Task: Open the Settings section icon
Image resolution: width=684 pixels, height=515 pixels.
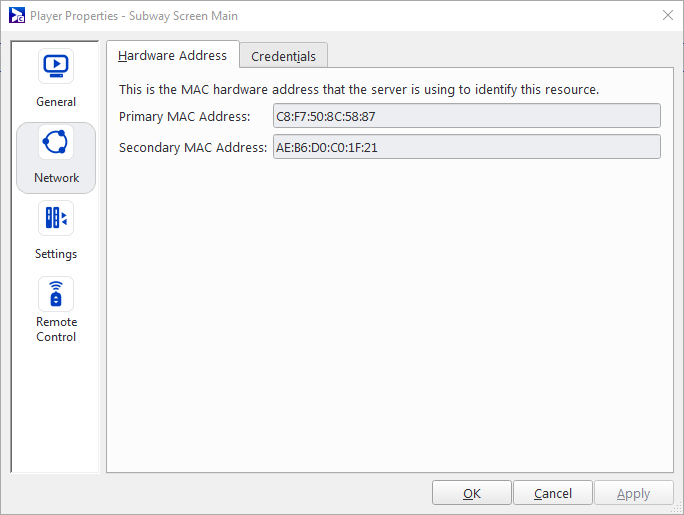Action: click(x=56, y=219)
